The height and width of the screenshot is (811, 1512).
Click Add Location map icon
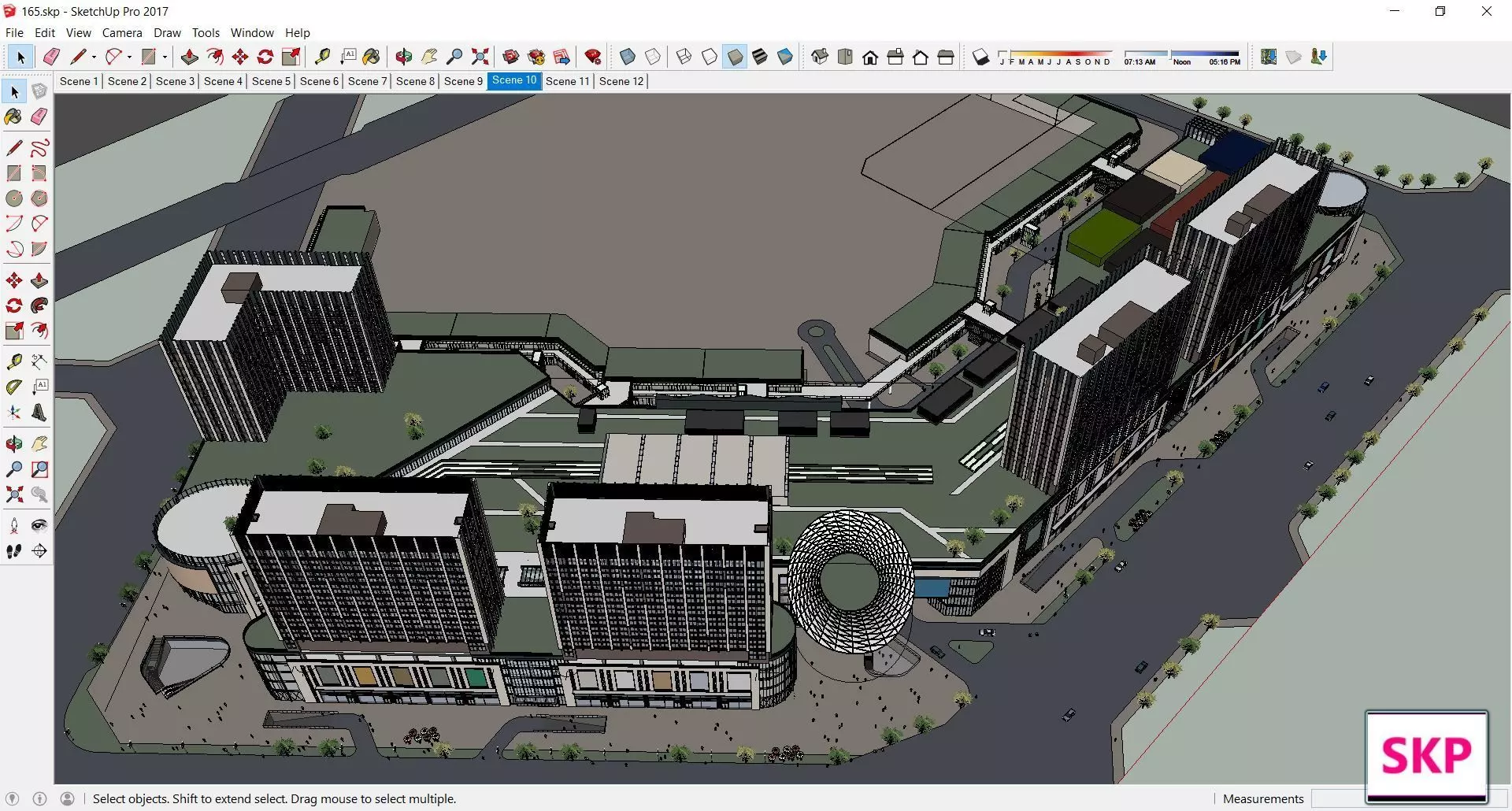tap(1269, 57)
